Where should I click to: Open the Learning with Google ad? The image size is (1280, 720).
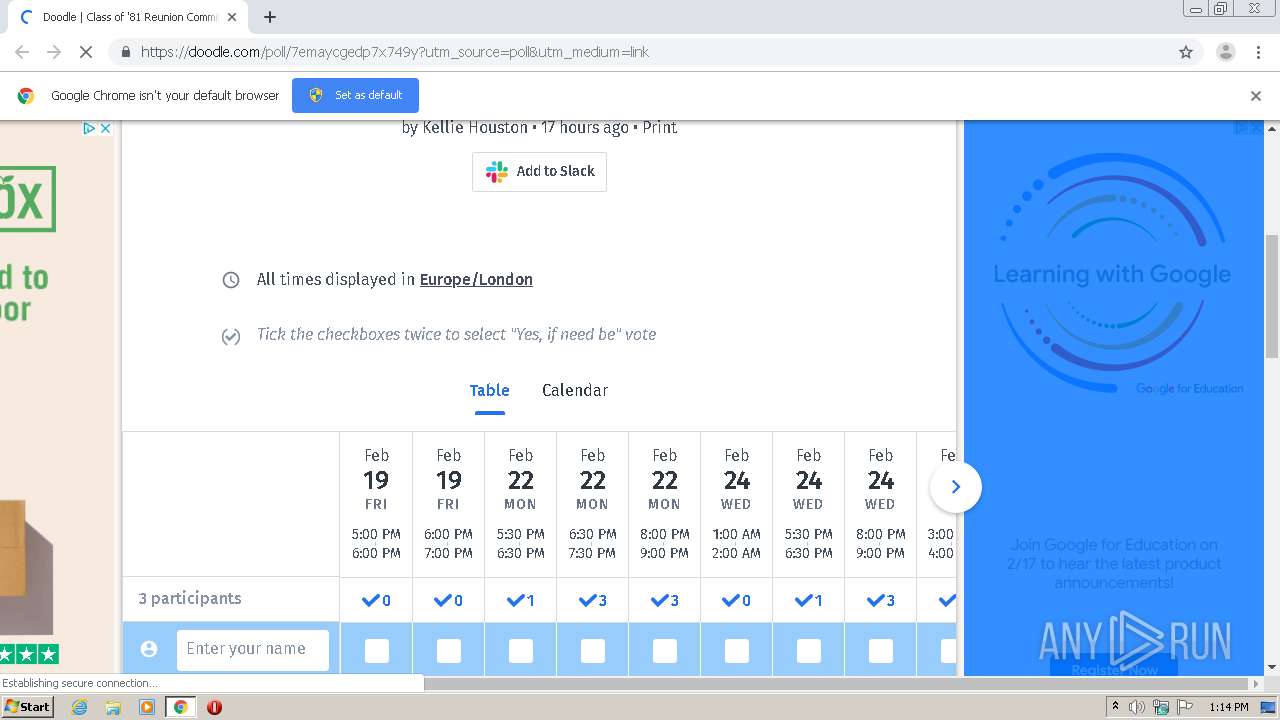1112,398
